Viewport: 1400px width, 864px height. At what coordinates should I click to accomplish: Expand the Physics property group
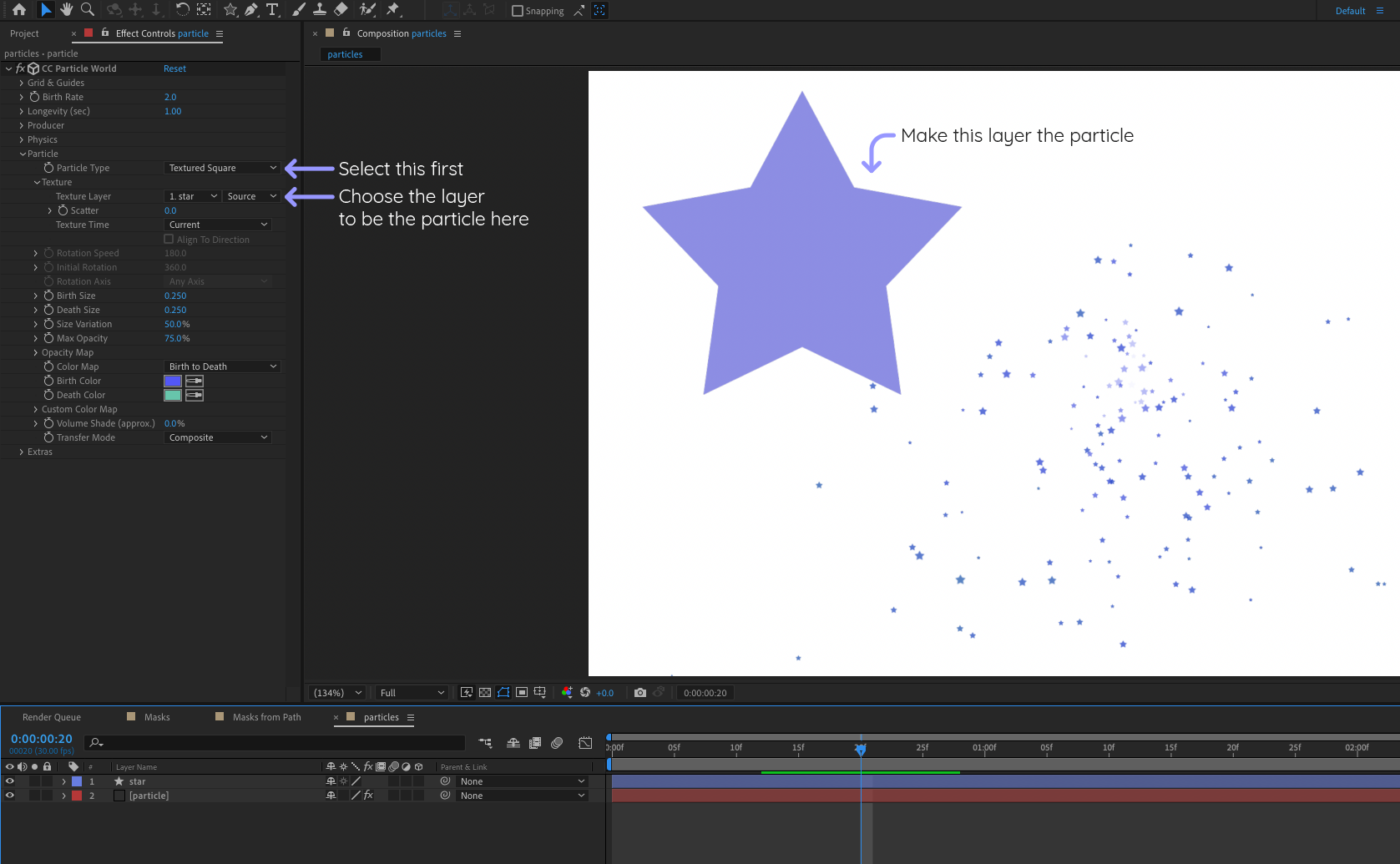[x=23, y=139]
